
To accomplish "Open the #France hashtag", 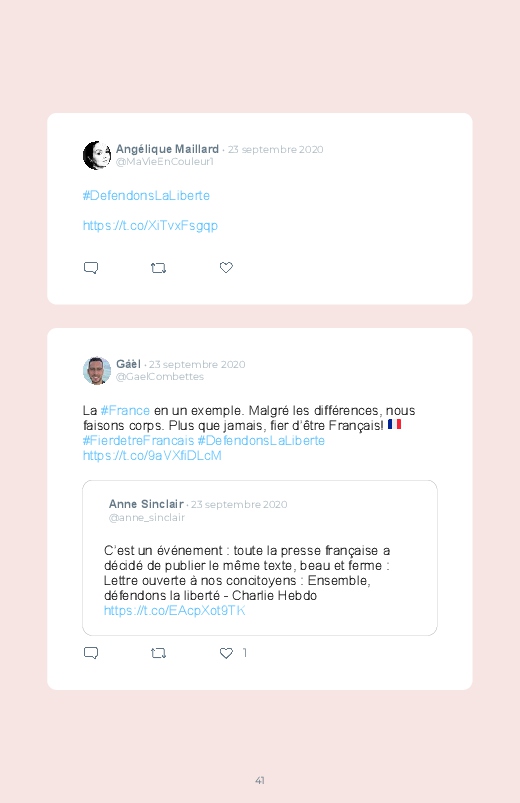I will (125, 411).
